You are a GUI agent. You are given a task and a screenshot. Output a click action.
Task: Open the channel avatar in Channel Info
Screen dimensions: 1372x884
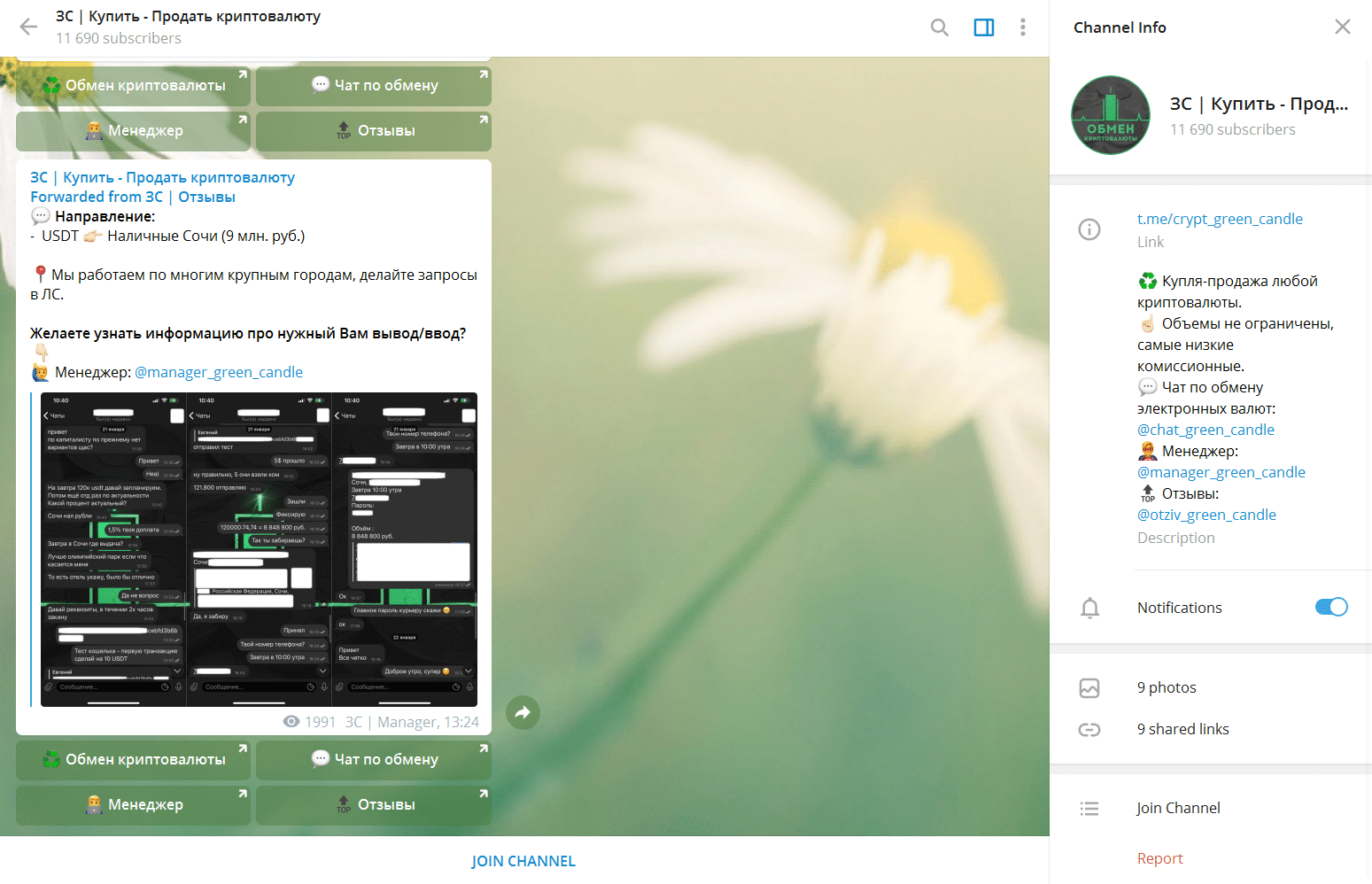click(x=1111, y=115)
